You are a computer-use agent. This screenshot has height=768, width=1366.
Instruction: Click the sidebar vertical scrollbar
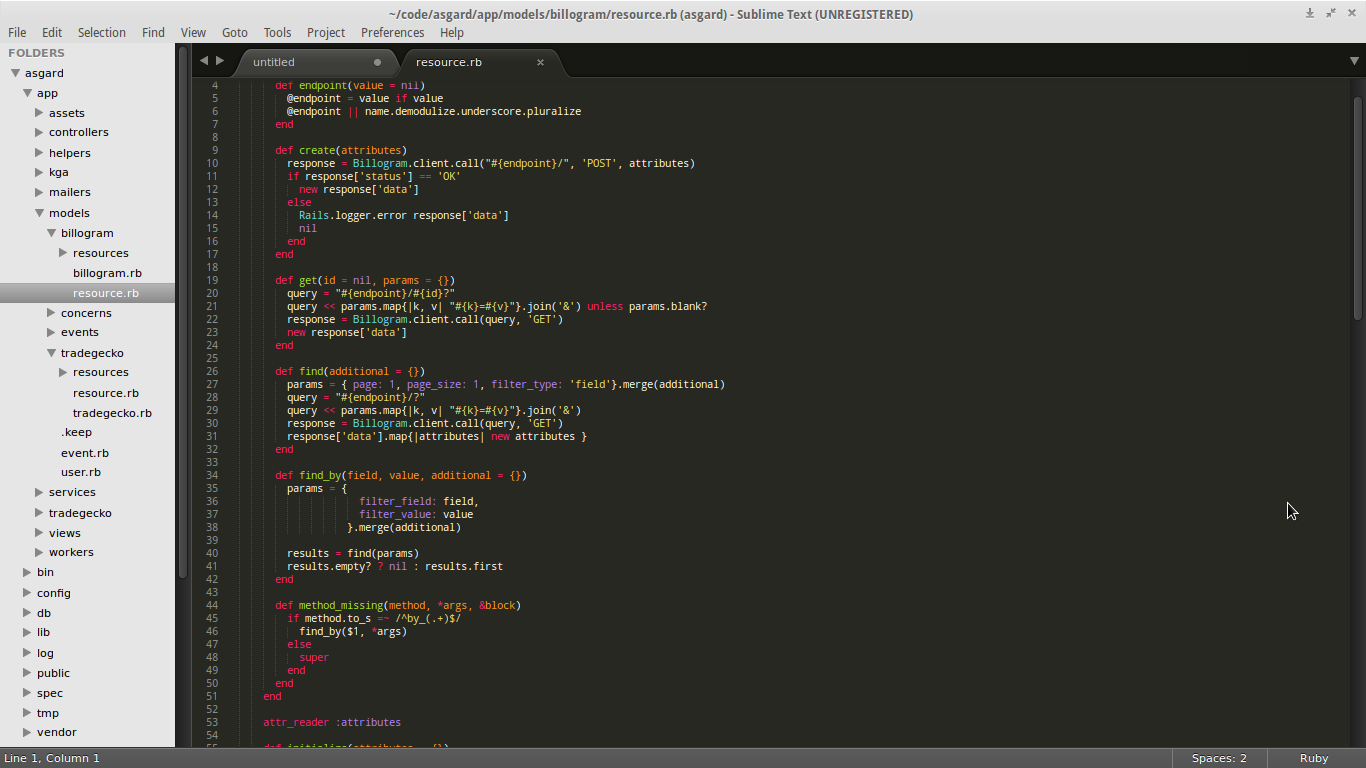pos(182,310)
